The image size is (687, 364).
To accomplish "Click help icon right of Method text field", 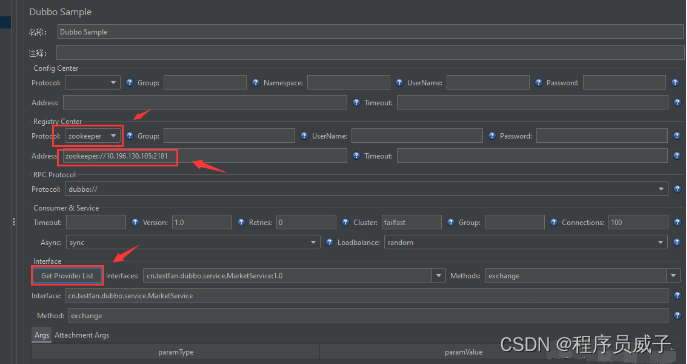I will tap(677, 315).
